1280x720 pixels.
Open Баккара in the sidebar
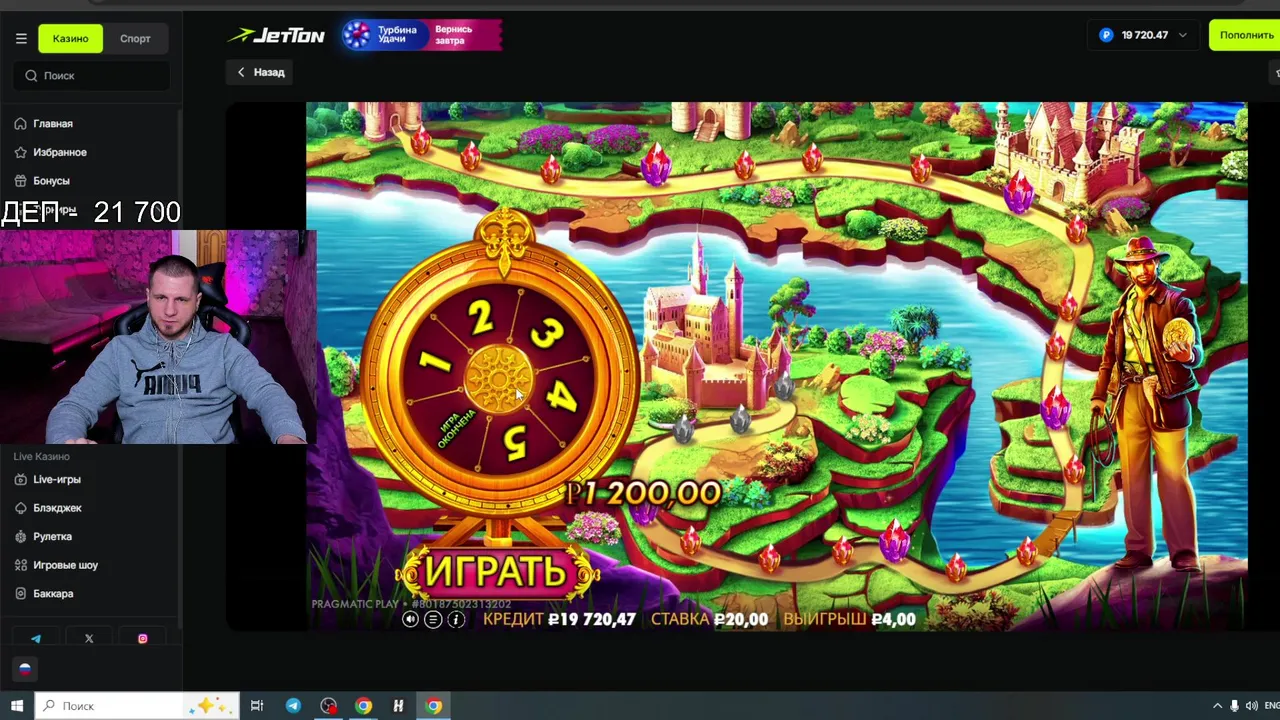pos(53,594)
